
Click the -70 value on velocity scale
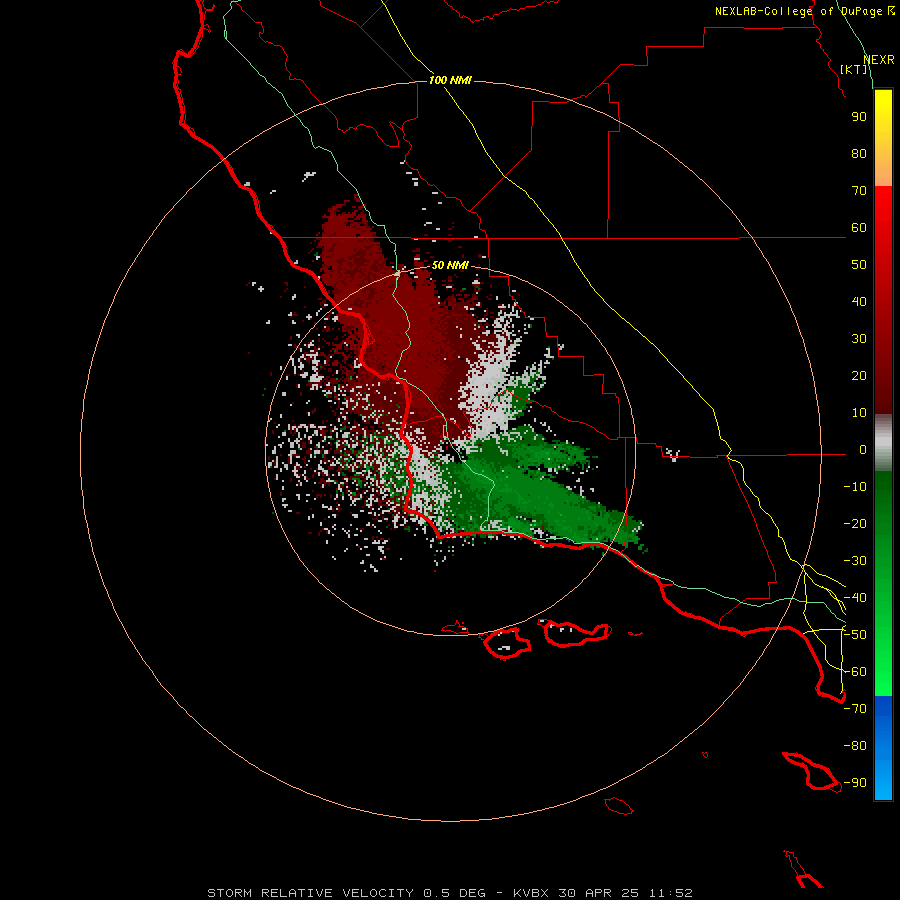pos(855,709)
